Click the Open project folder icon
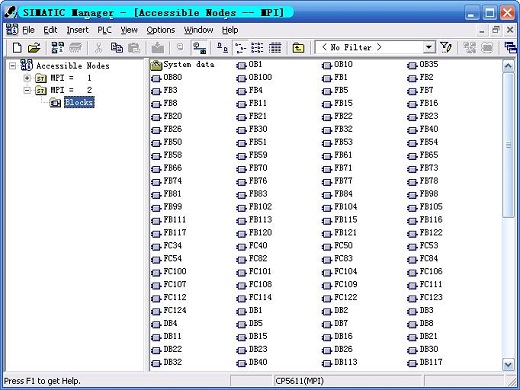This screenshot has width=520, height=390. (x=34, y=48)
